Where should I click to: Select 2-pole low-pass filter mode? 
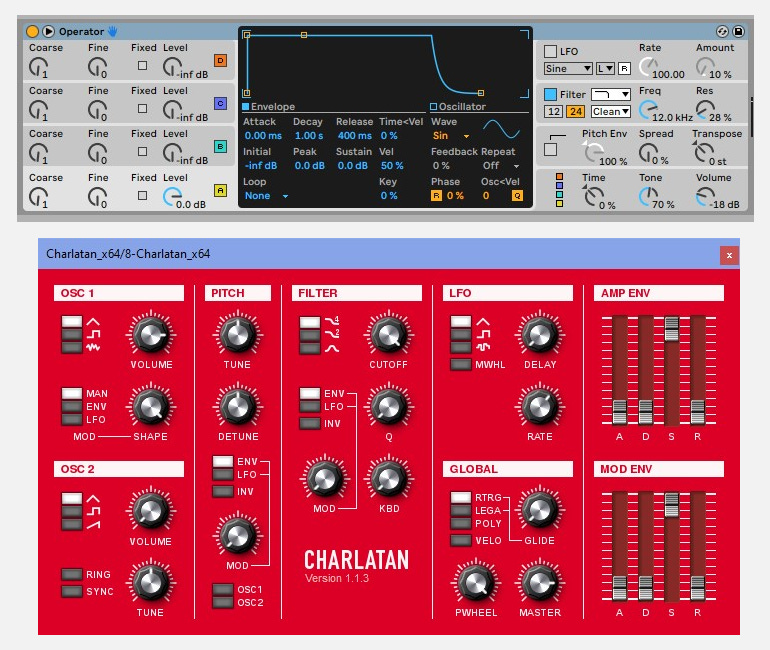click(310, 335)
